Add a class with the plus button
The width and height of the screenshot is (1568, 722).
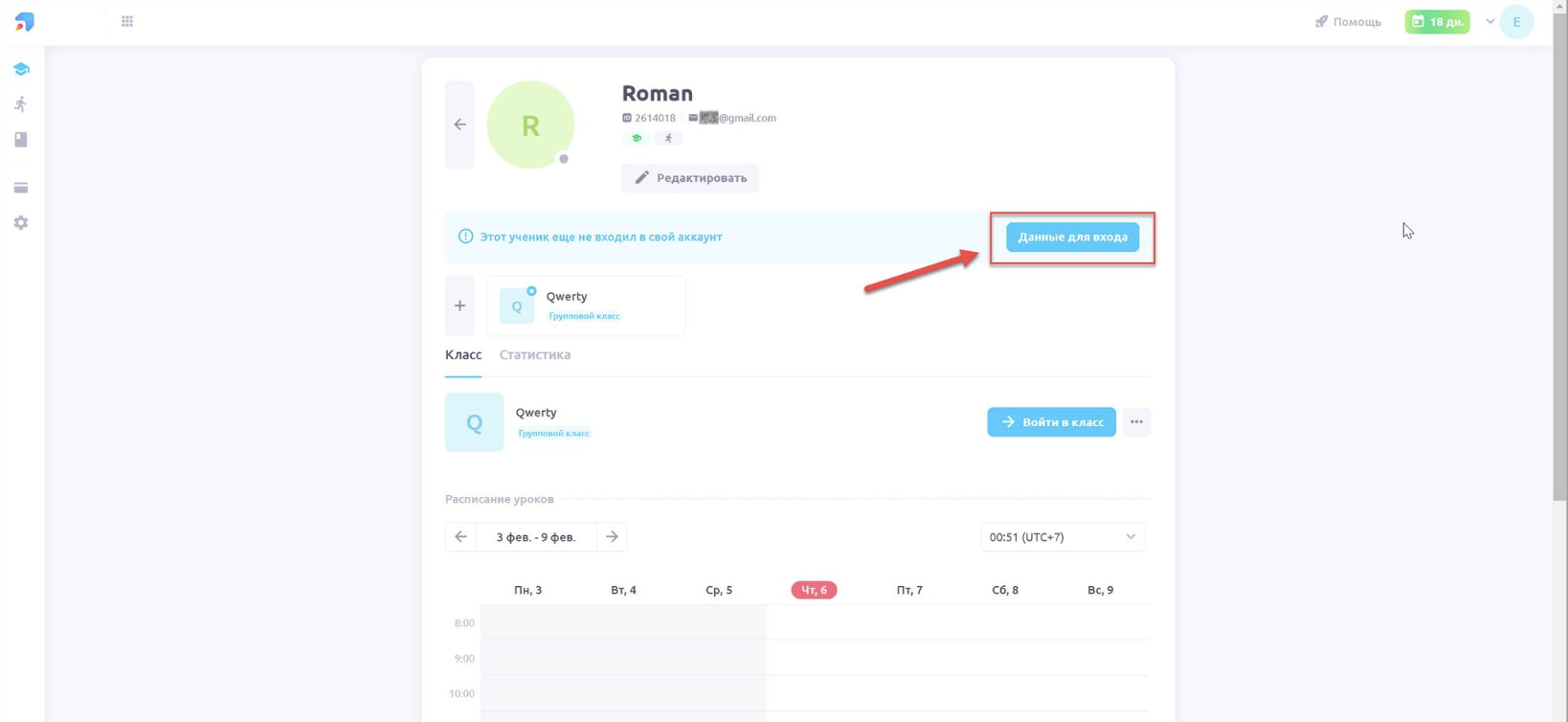(x=459, y=305)
